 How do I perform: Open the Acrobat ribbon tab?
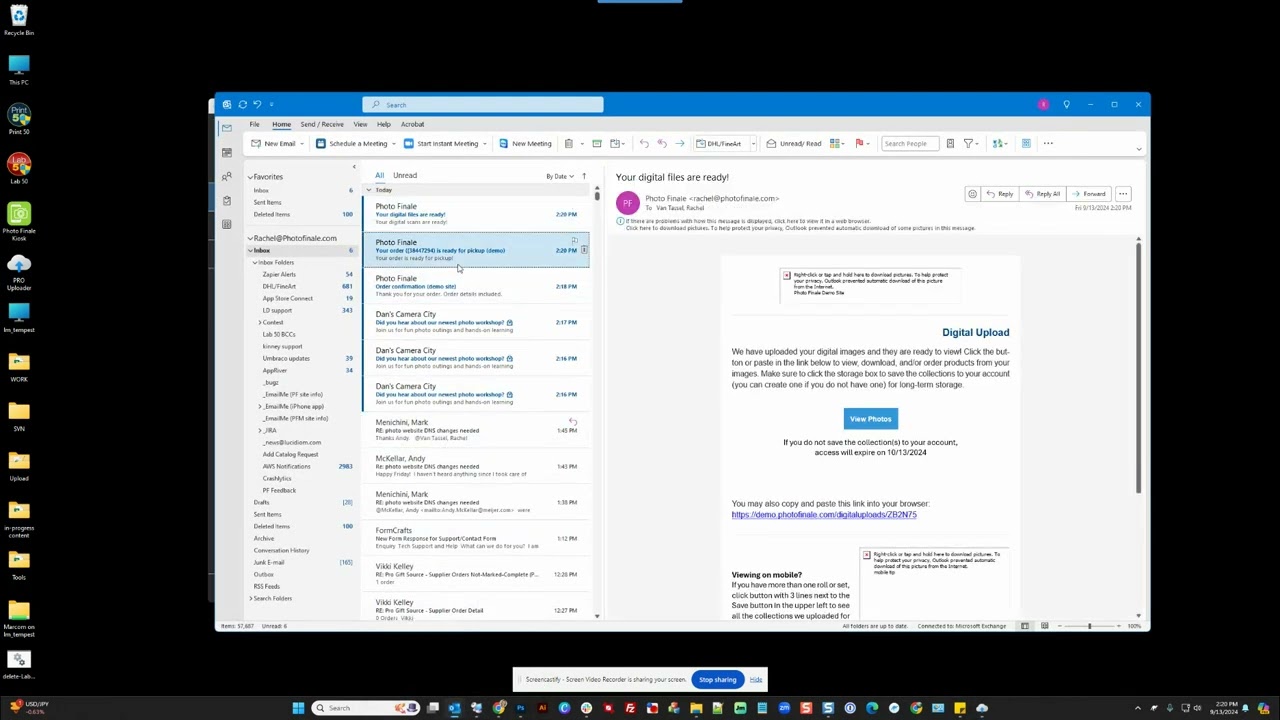(x=412, y=124)
